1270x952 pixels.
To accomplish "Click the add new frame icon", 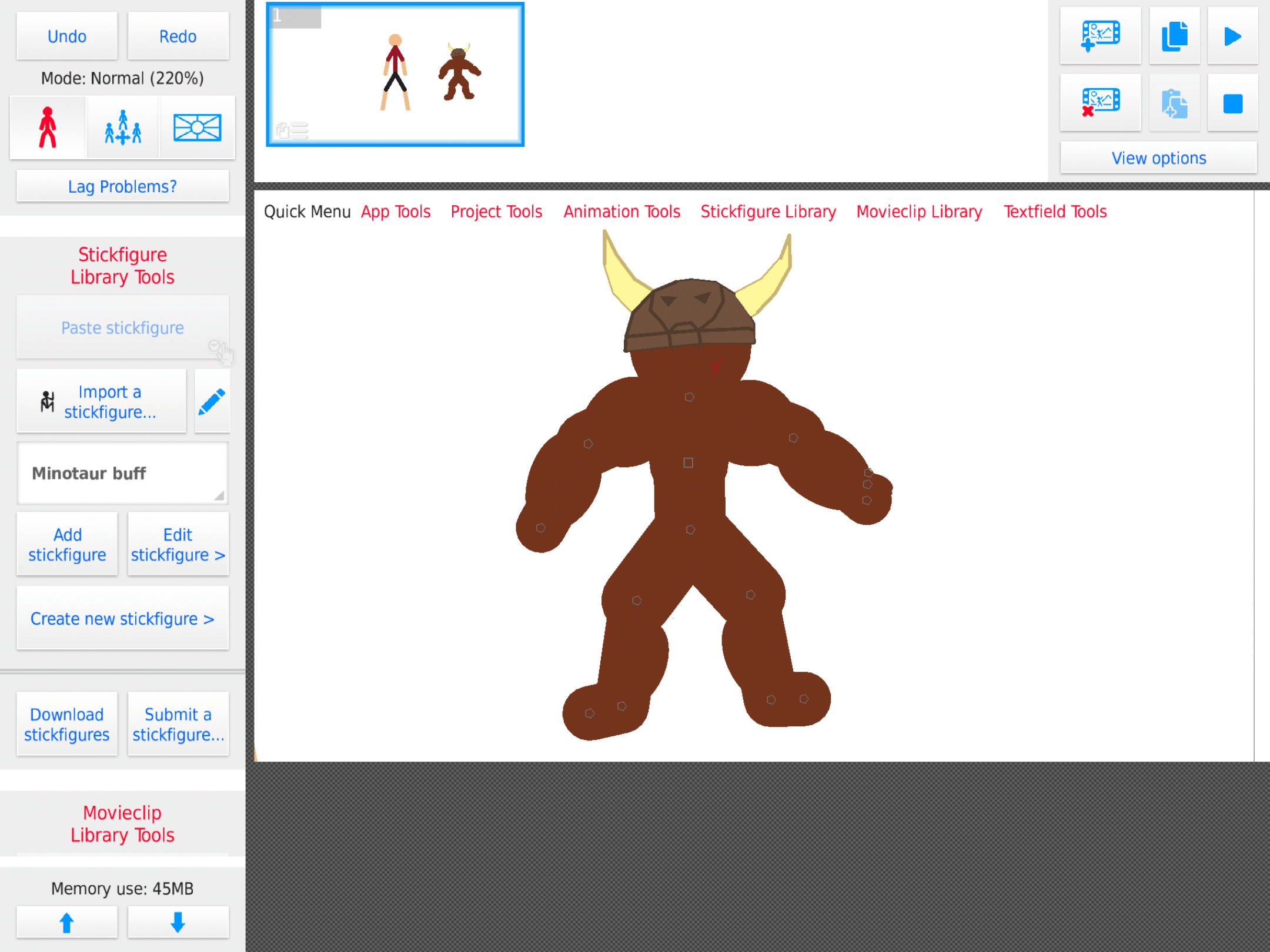I will click(1099, 36).
